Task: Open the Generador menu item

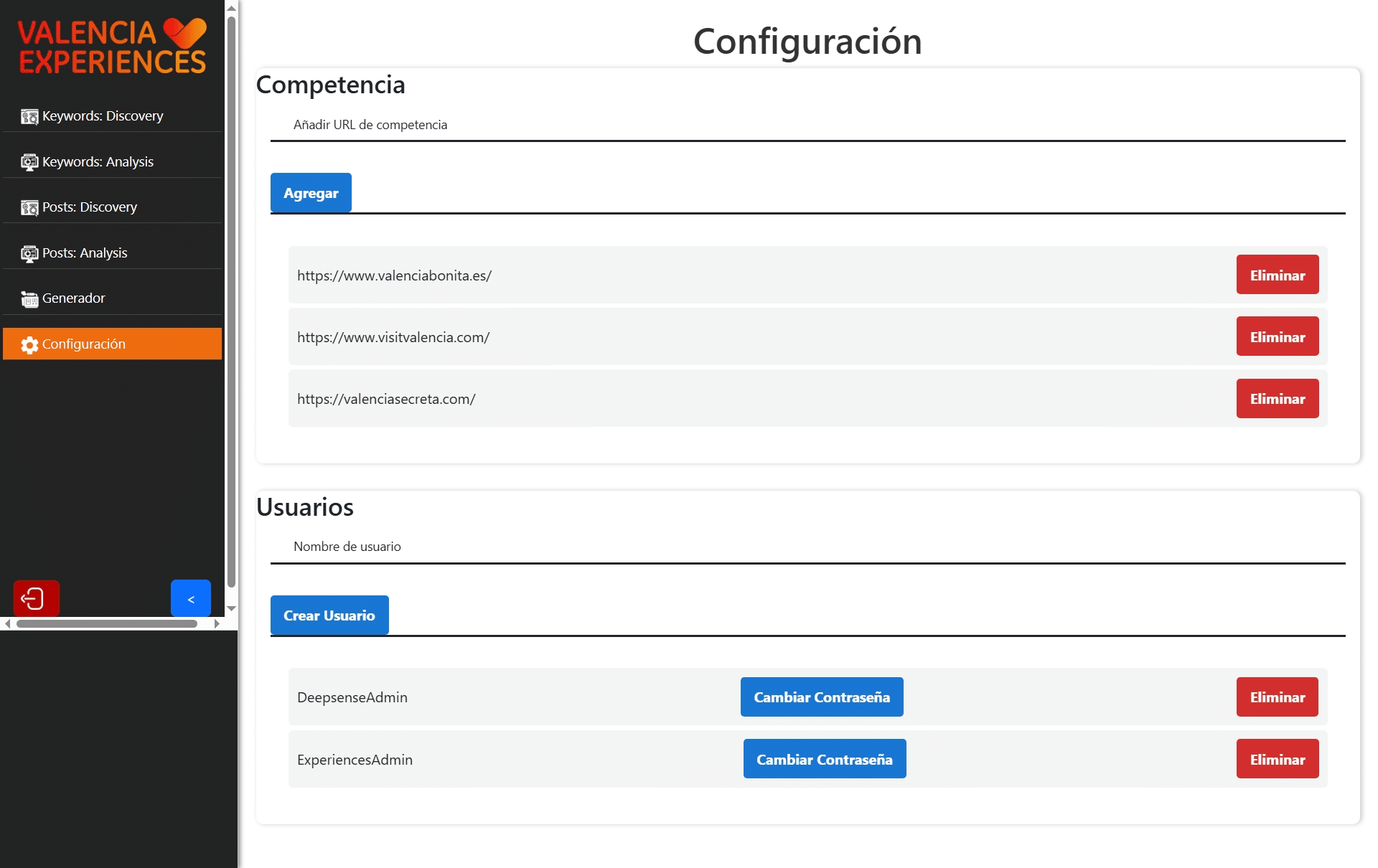Action: (x=74, y=298)
